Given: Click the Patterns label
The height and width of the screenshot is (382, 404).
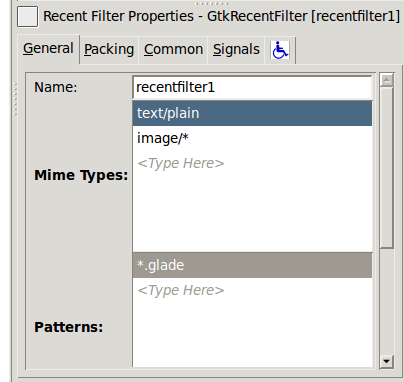Looking at the screenshot, I should click(69, 327).
